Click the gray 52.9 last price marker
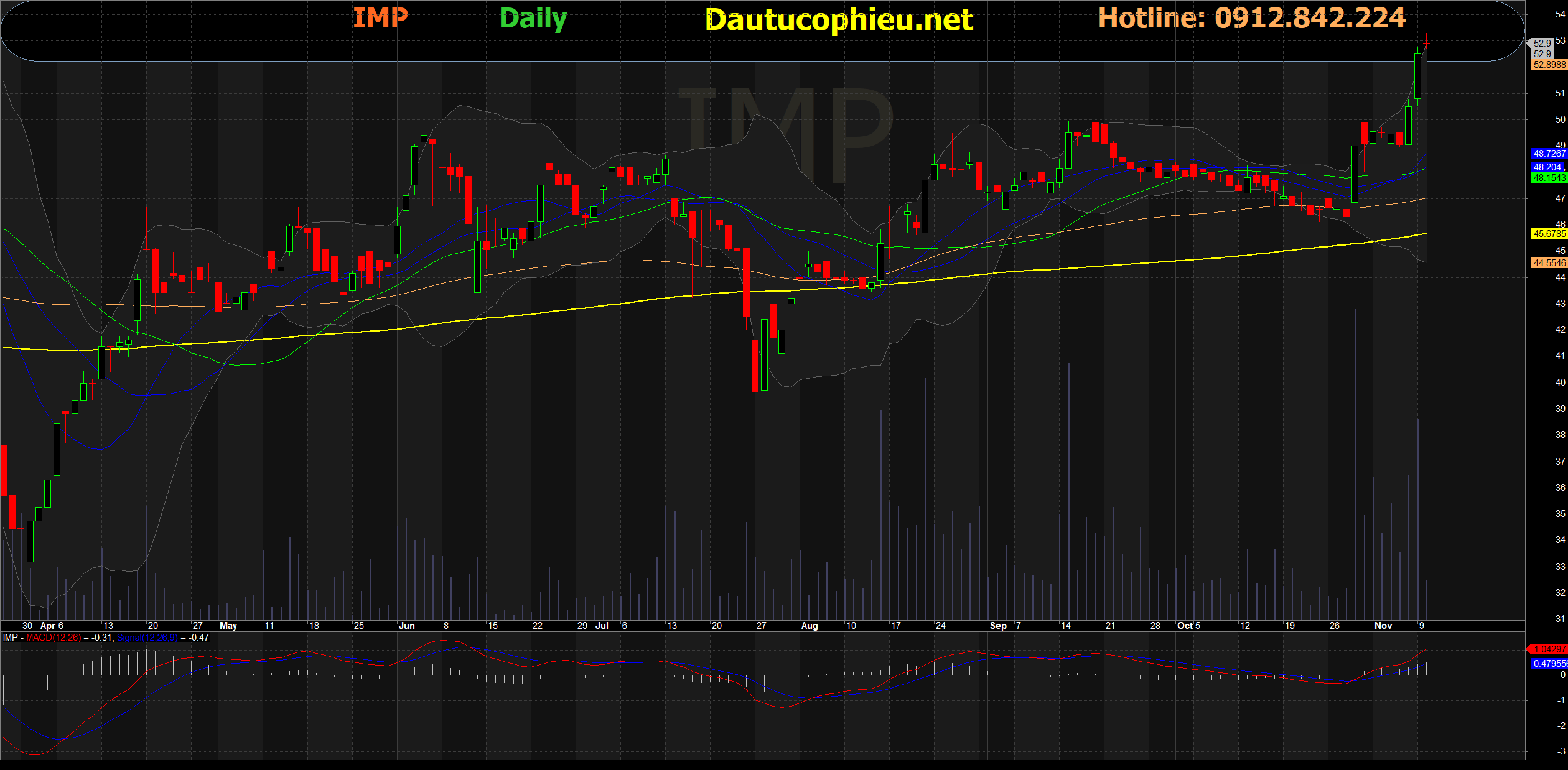Screen dimensions: 1568x770 (1541, 44)
